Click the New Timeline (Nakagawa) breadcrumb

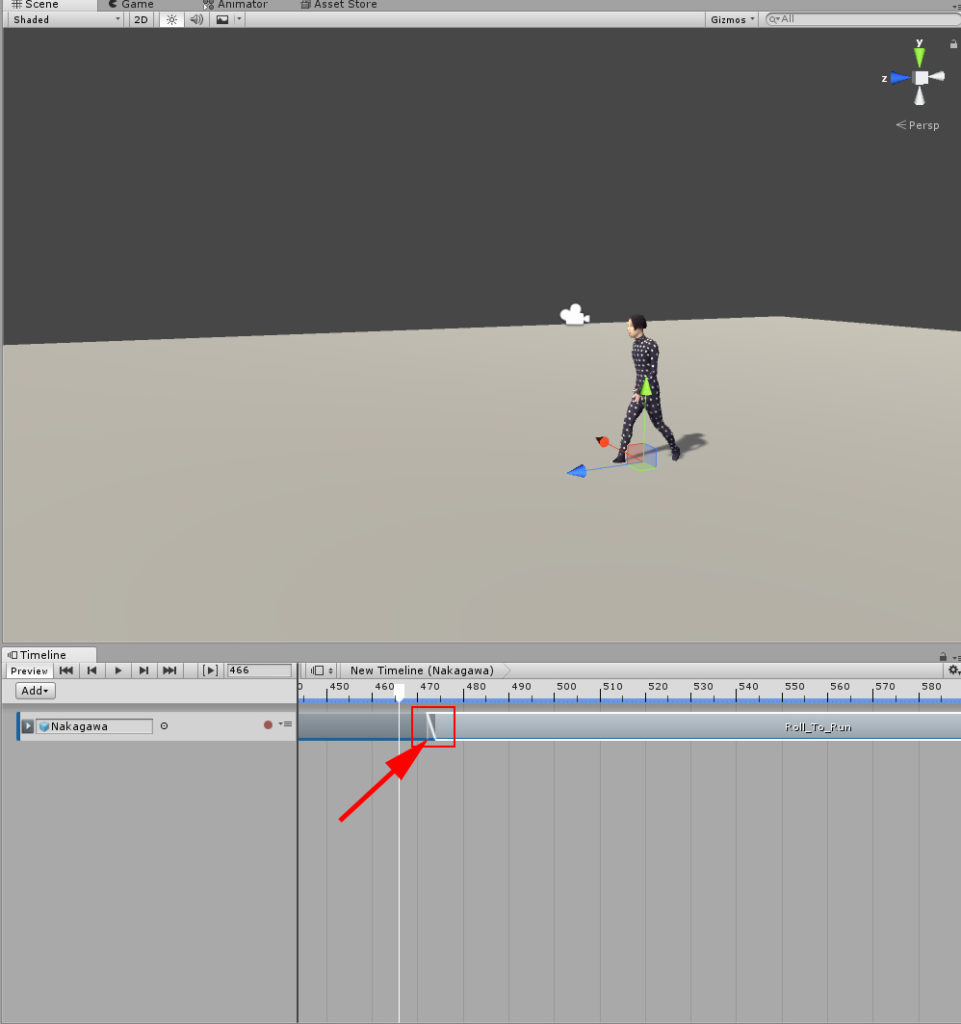421,670
